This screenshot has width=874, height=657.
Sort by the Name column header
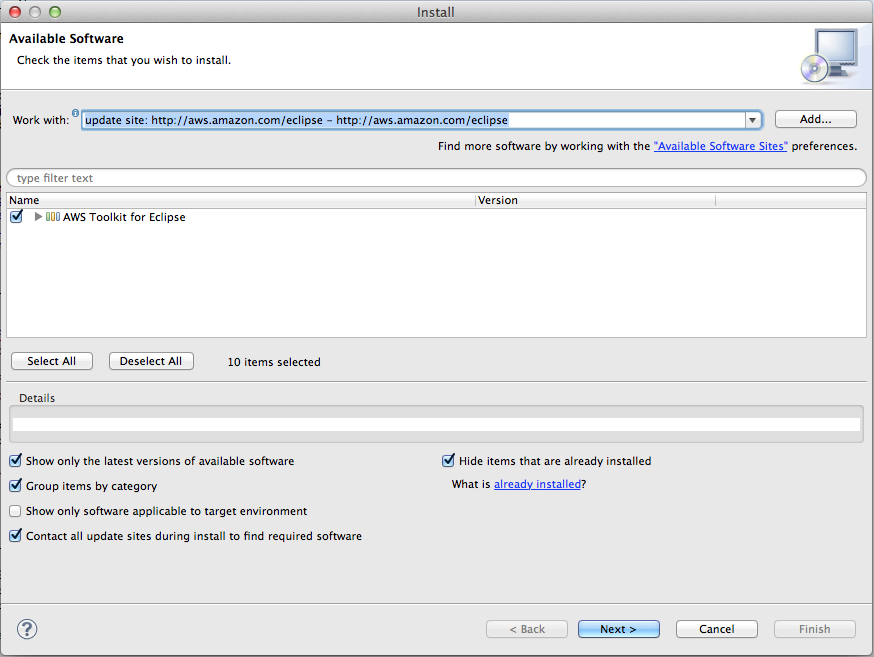[x=241, y=200]
